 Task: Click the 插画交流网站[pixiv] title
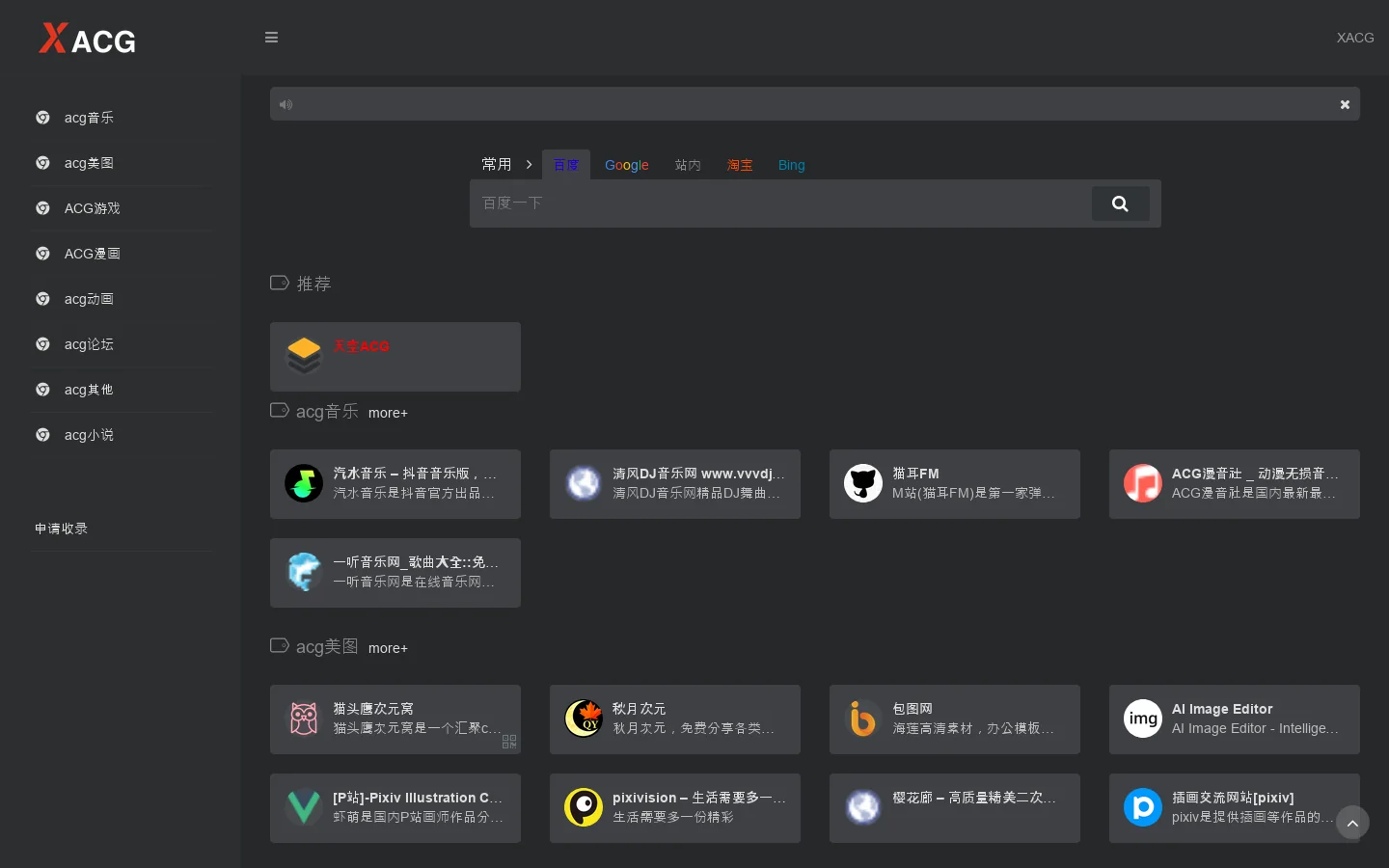click(1233, 798)
